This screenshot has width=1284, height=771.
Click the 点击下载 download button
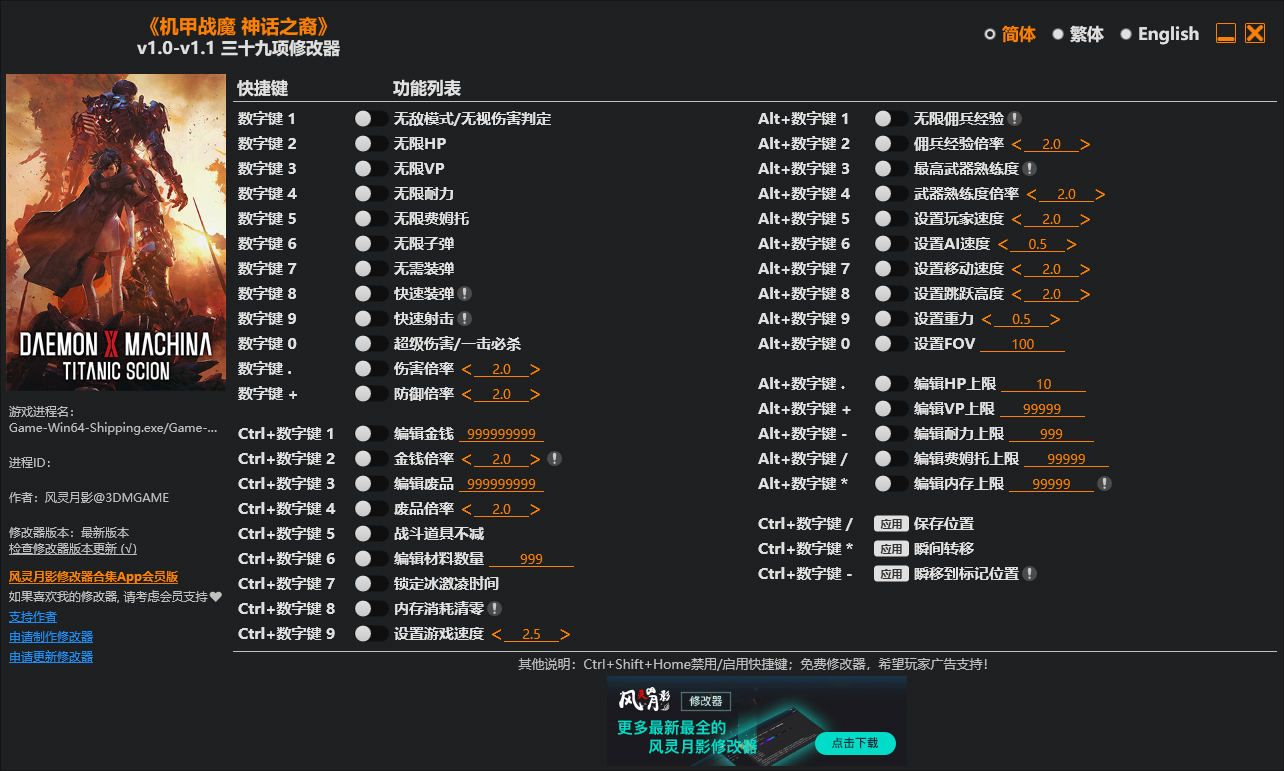point(855,743)
